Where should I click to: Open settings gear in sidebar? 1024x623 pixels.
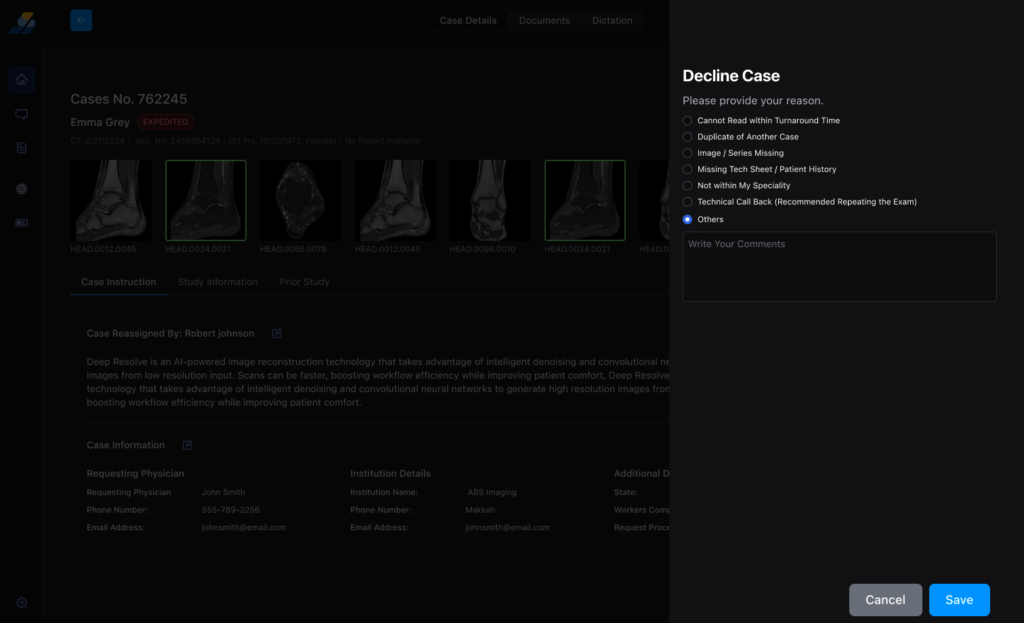point(21,602)
